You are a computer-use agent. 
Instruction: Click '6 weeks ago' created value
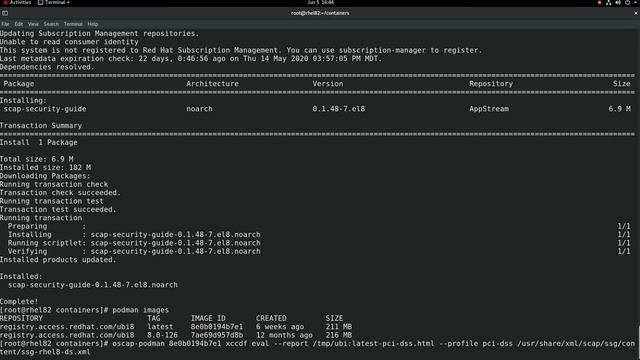(280, 327)
